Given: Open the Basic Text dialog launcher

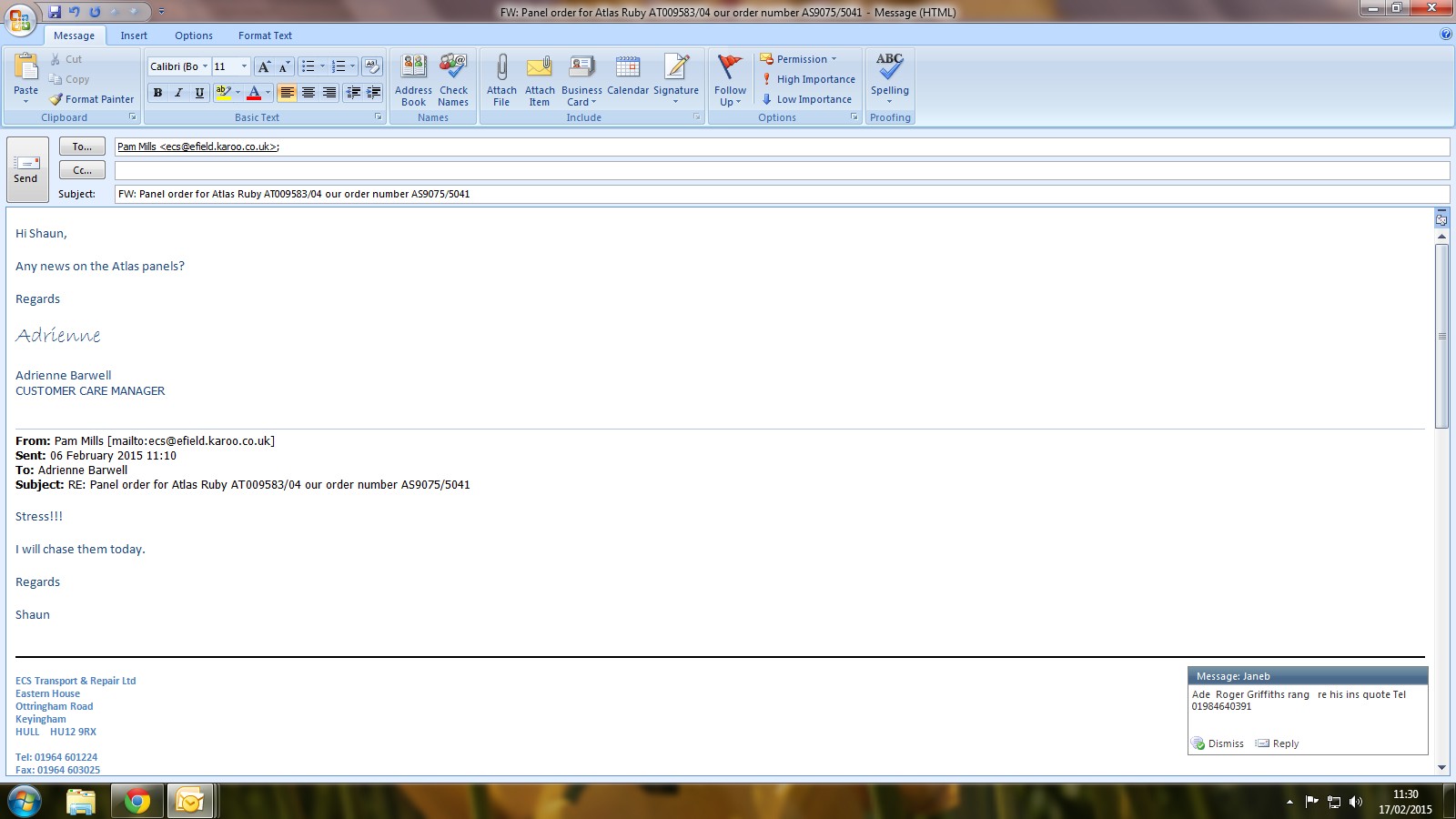Looking at the screenshot, I should coord(379,117).
